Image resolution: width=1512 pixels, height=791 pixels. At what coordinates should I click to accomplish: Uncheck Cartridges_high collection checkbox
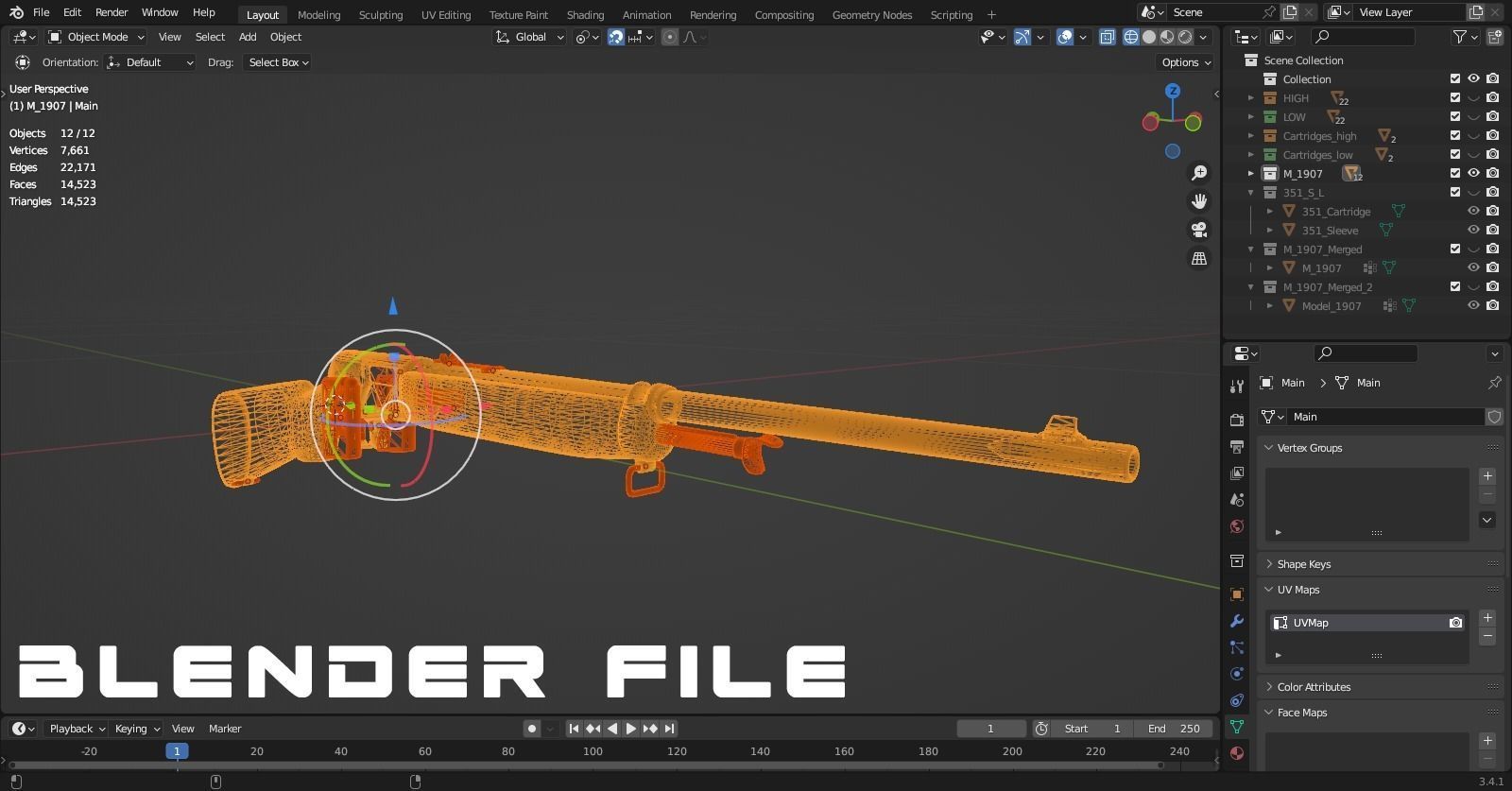(1455, 135)
